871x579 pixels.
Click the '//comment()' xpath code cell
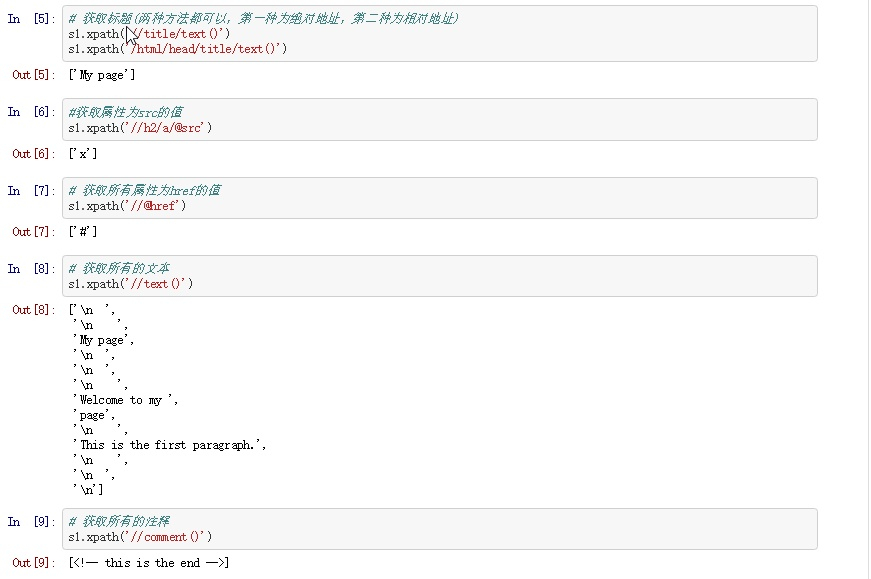pos(140,537)
